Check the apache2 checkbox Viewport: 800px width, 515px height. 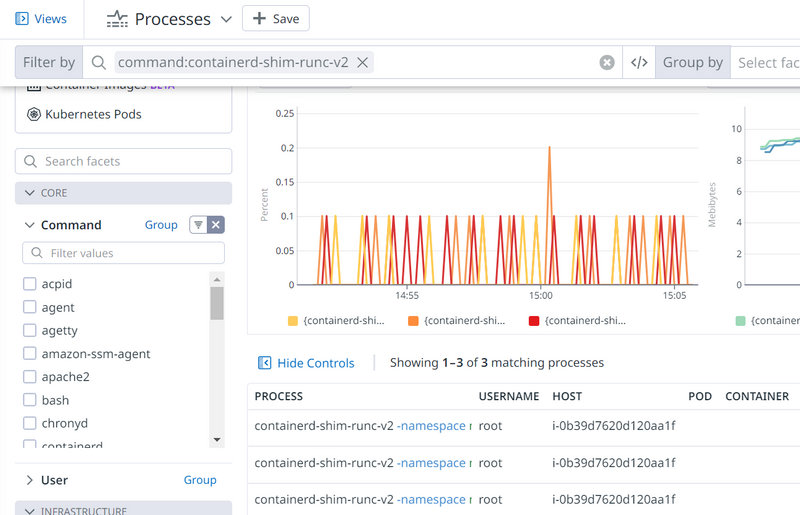[x=30, y=377]
